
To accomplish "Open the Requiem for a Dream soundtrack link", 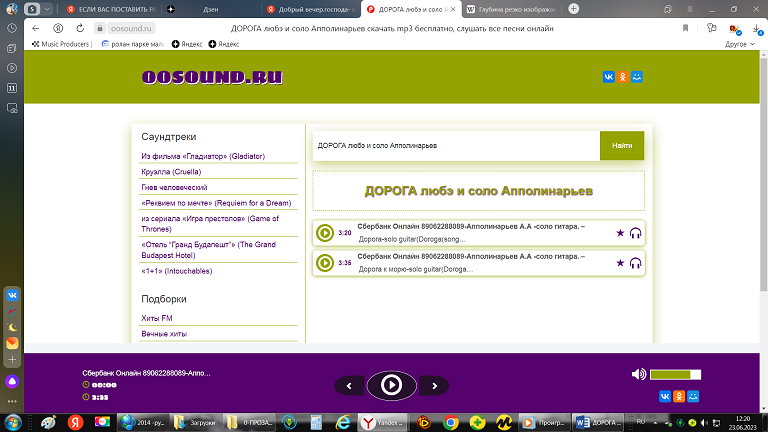I will click(216, 203).
